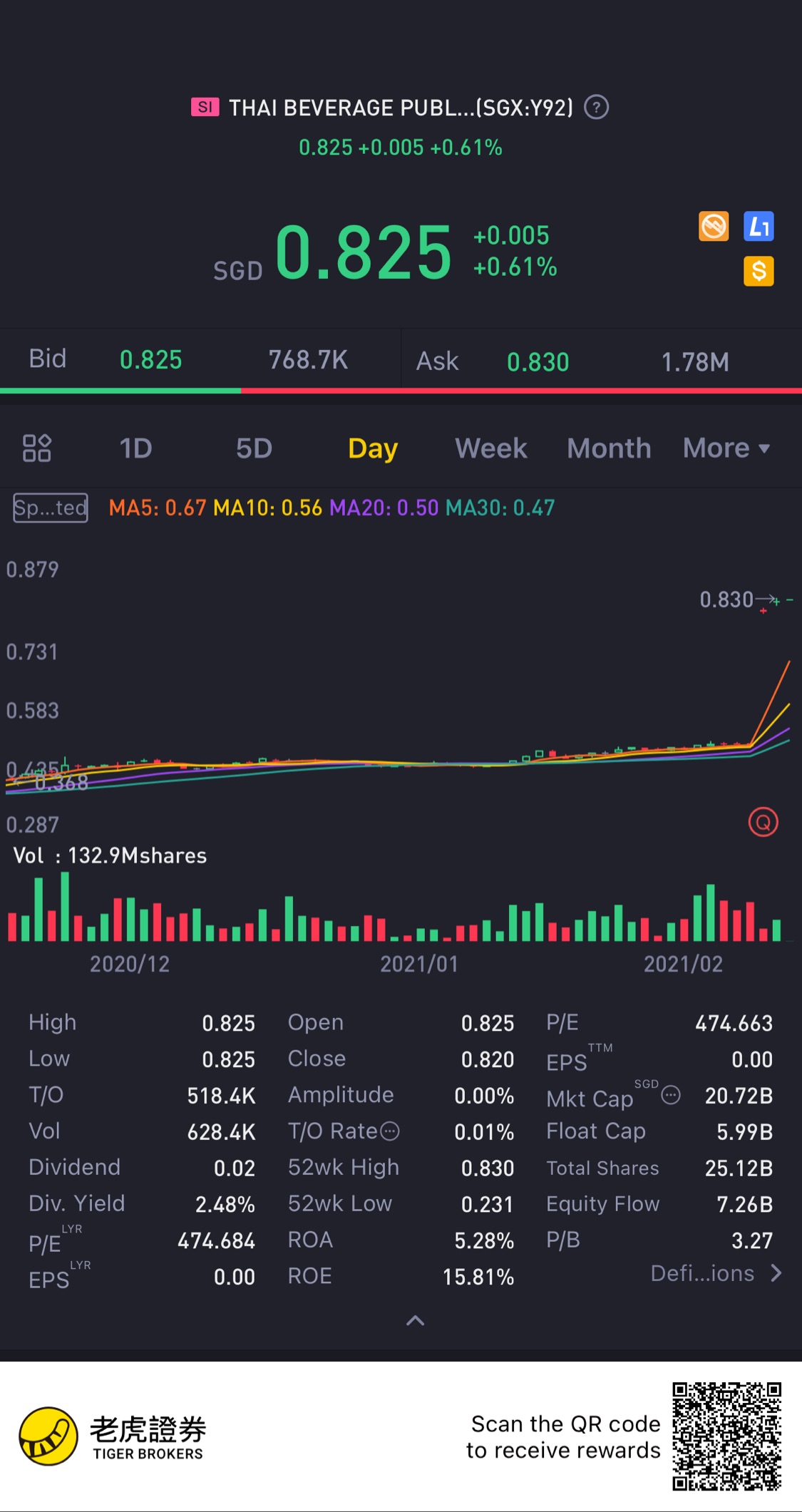Tap the P/B value 3.27

point(752,1240)
